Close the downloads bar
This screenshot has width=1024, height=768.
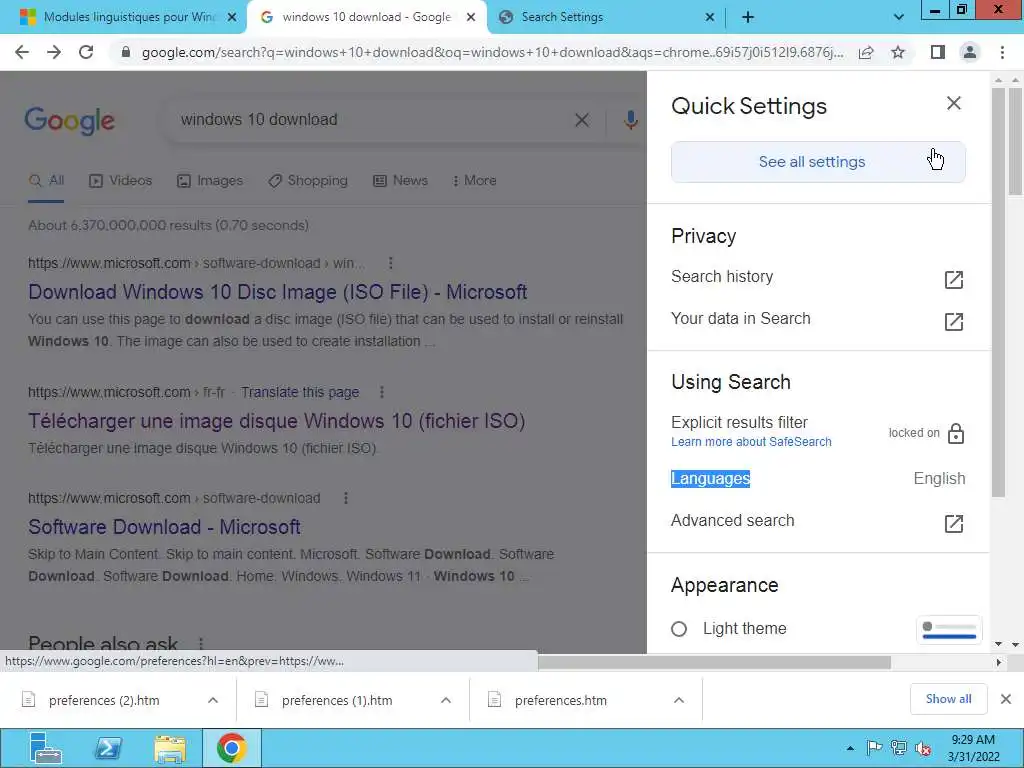[1006, 699]
